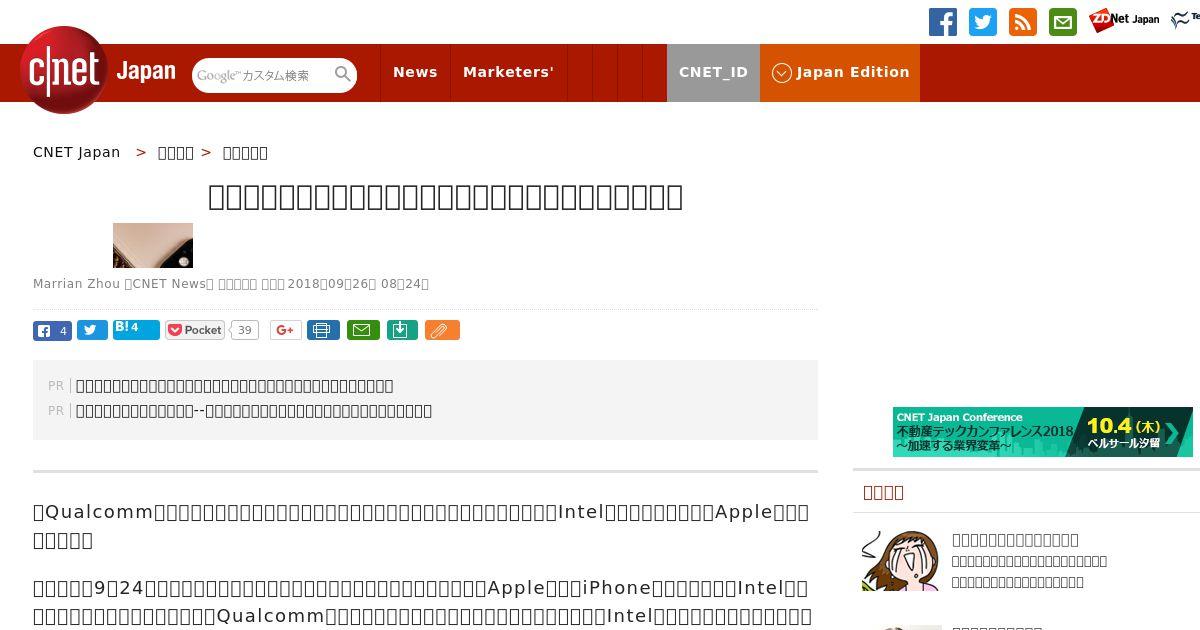The image size is (1200, 630).
Task: Open the CNET_ID menu
Action: [713, 72]
